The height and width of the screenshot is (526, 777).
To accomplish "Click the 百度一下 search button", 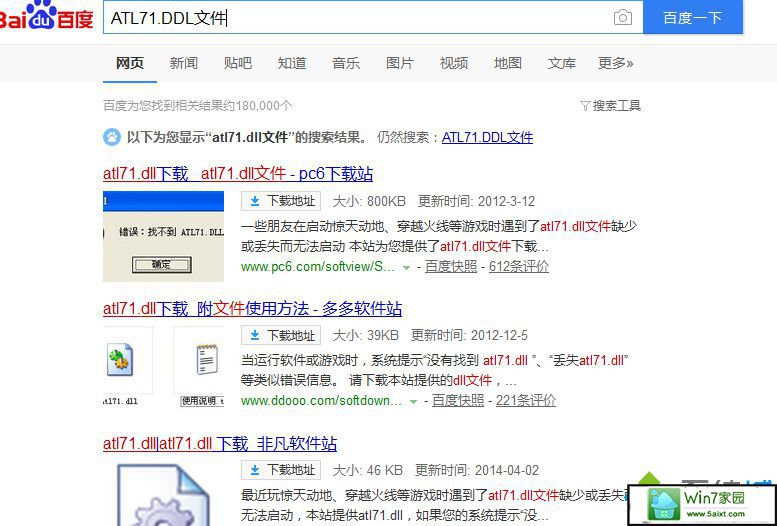I will click(x=693, y=17).
